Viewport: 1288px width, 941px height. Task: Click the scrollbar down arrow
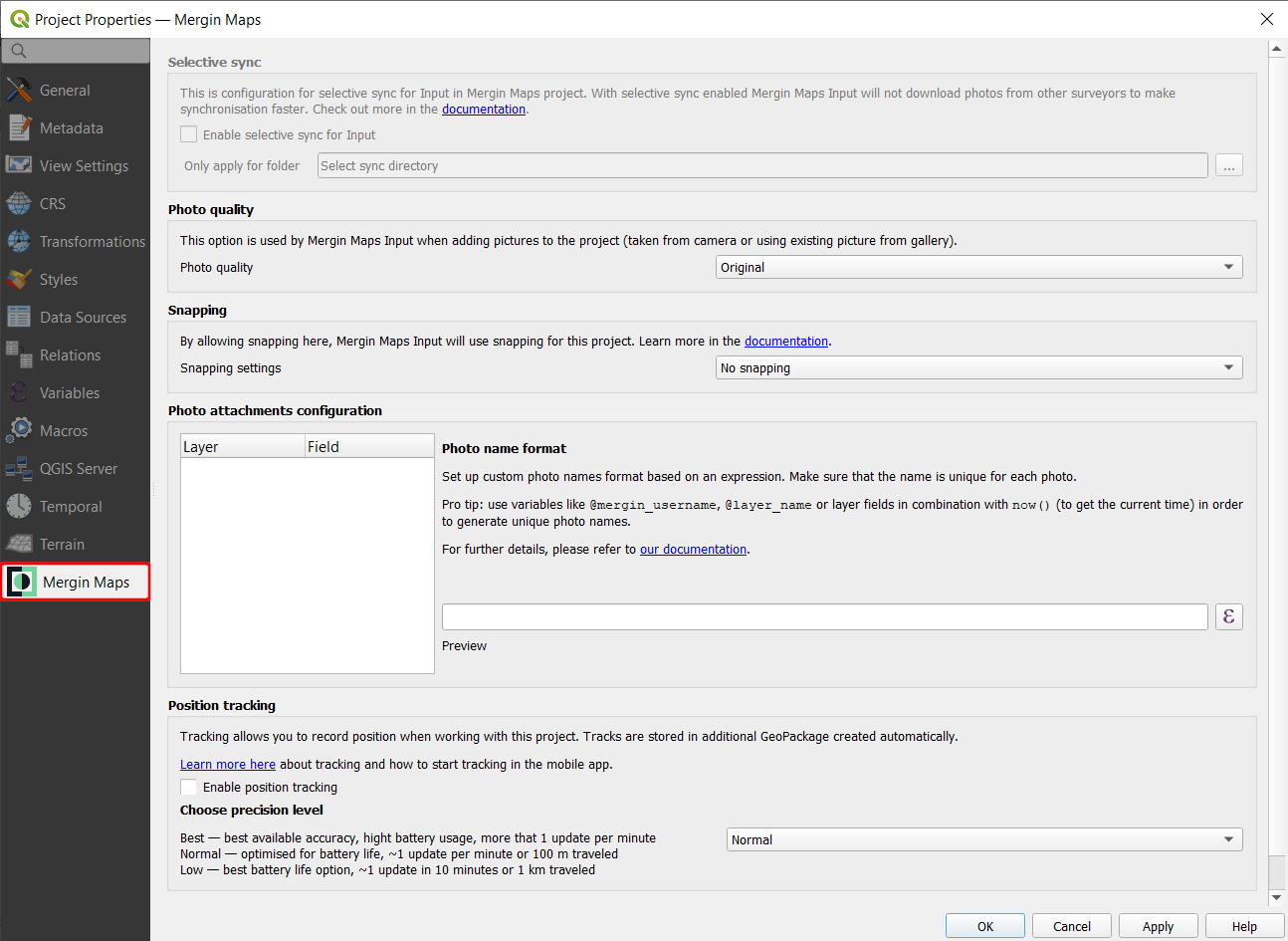[1277, 897]
